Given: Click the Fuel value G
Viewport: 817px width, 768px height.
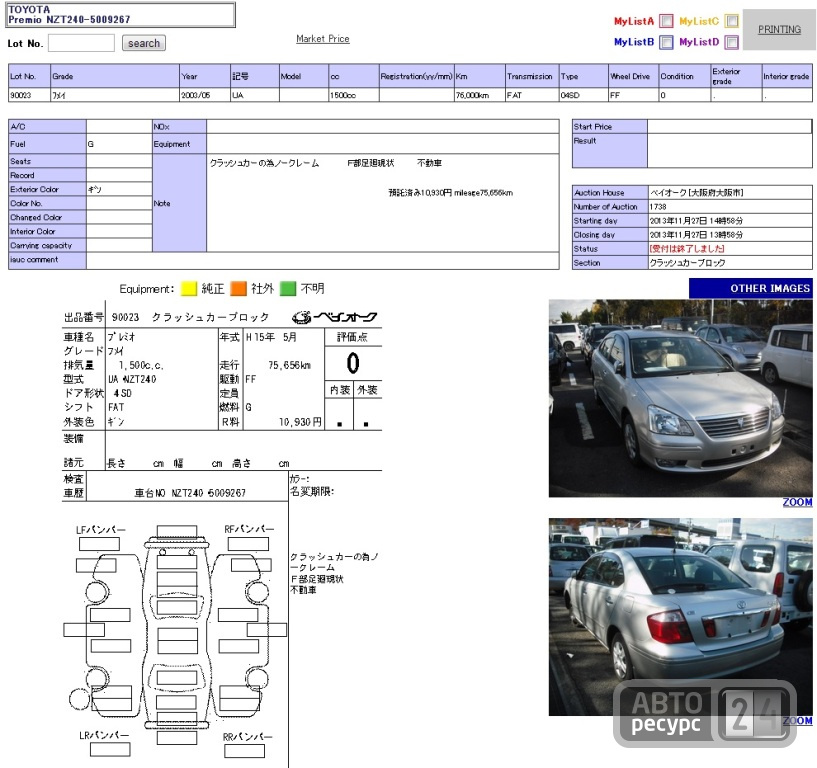Looking at the screenshot, I should tap(91, 144).
